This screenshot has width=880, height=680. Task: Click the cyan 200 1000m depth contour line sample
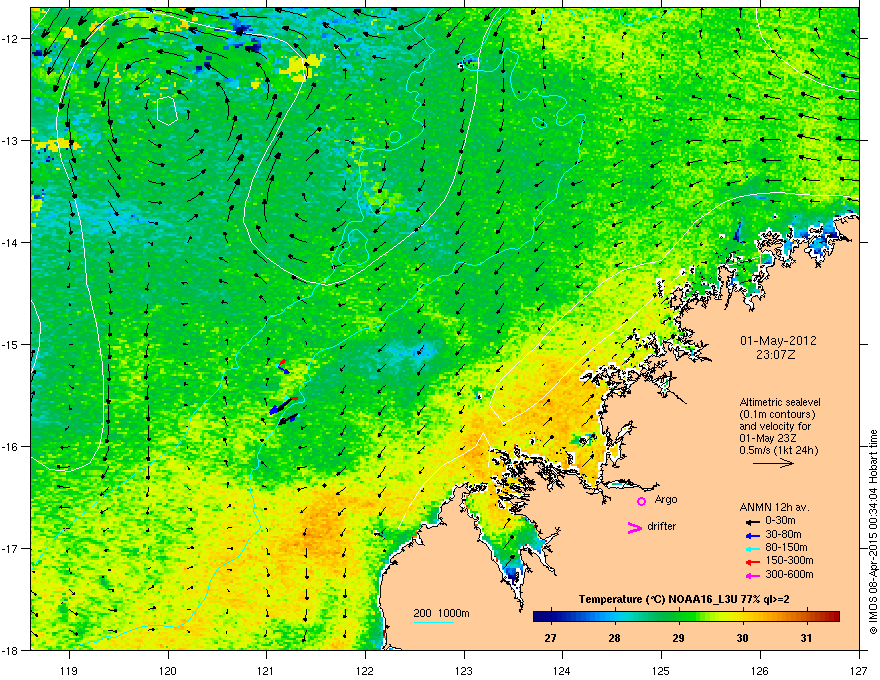[434, 622]
